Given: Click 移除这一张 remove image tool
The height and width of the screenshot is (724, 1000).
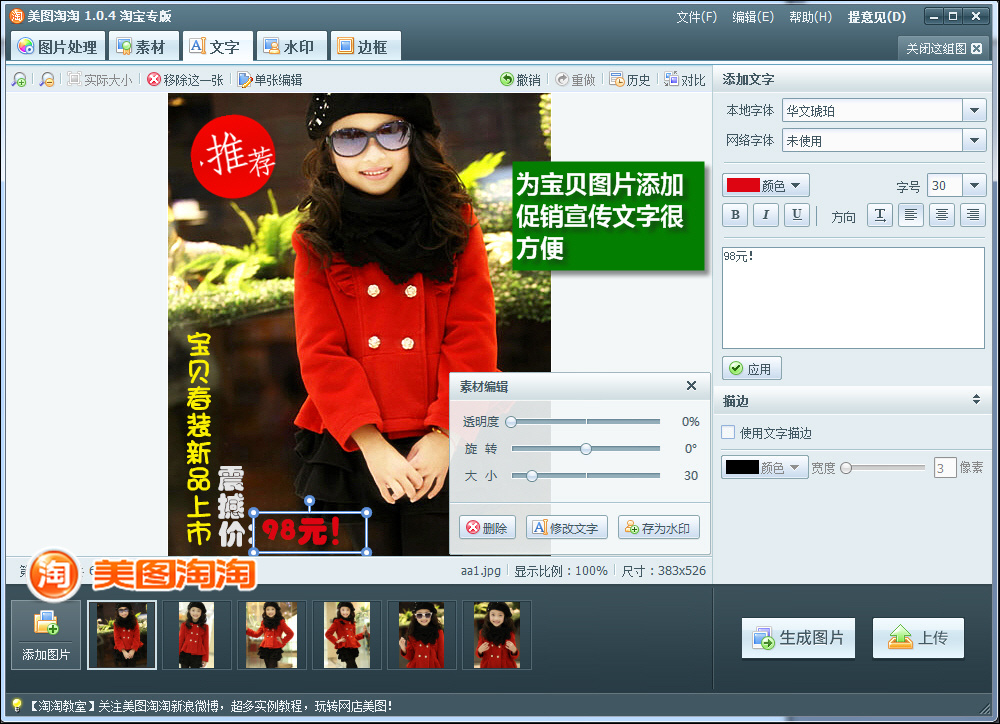Looking at the screenshot, I should point(185,80).
